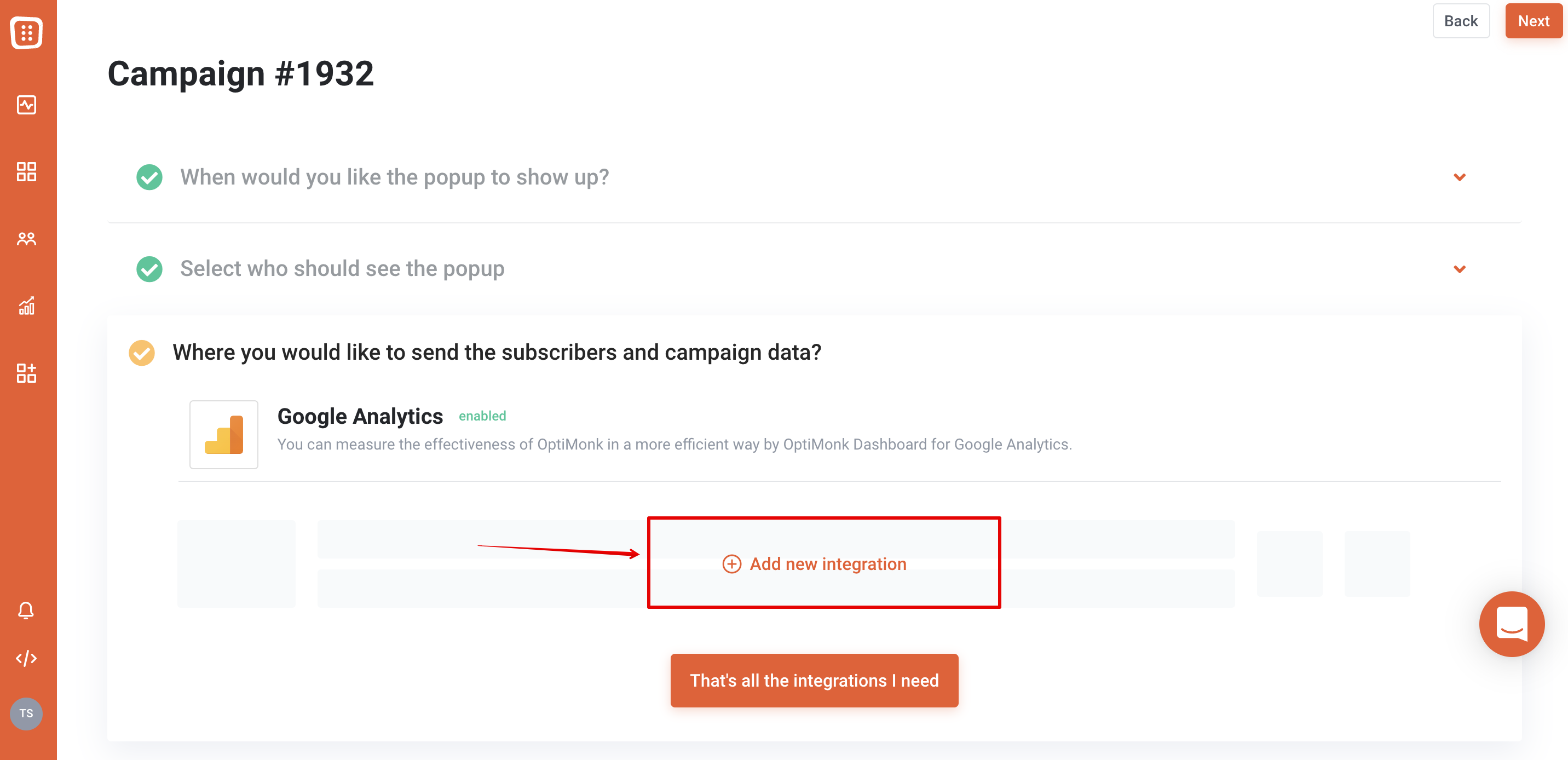The height and width of the screenshot is (760, 1568).
Task: Click the green checkmark beside audience selection
Action: (149, 269)
